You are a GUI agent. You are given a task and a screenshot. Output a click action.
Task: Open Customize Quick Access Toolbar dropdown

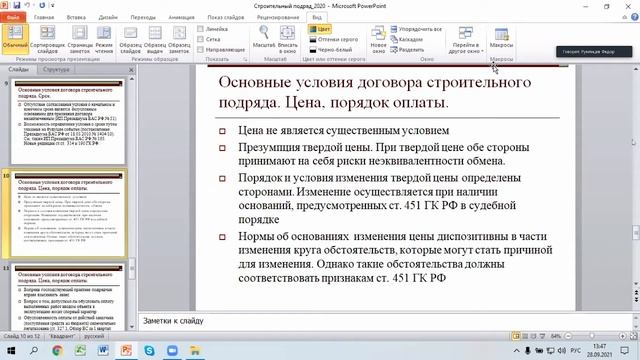[53, 6]
